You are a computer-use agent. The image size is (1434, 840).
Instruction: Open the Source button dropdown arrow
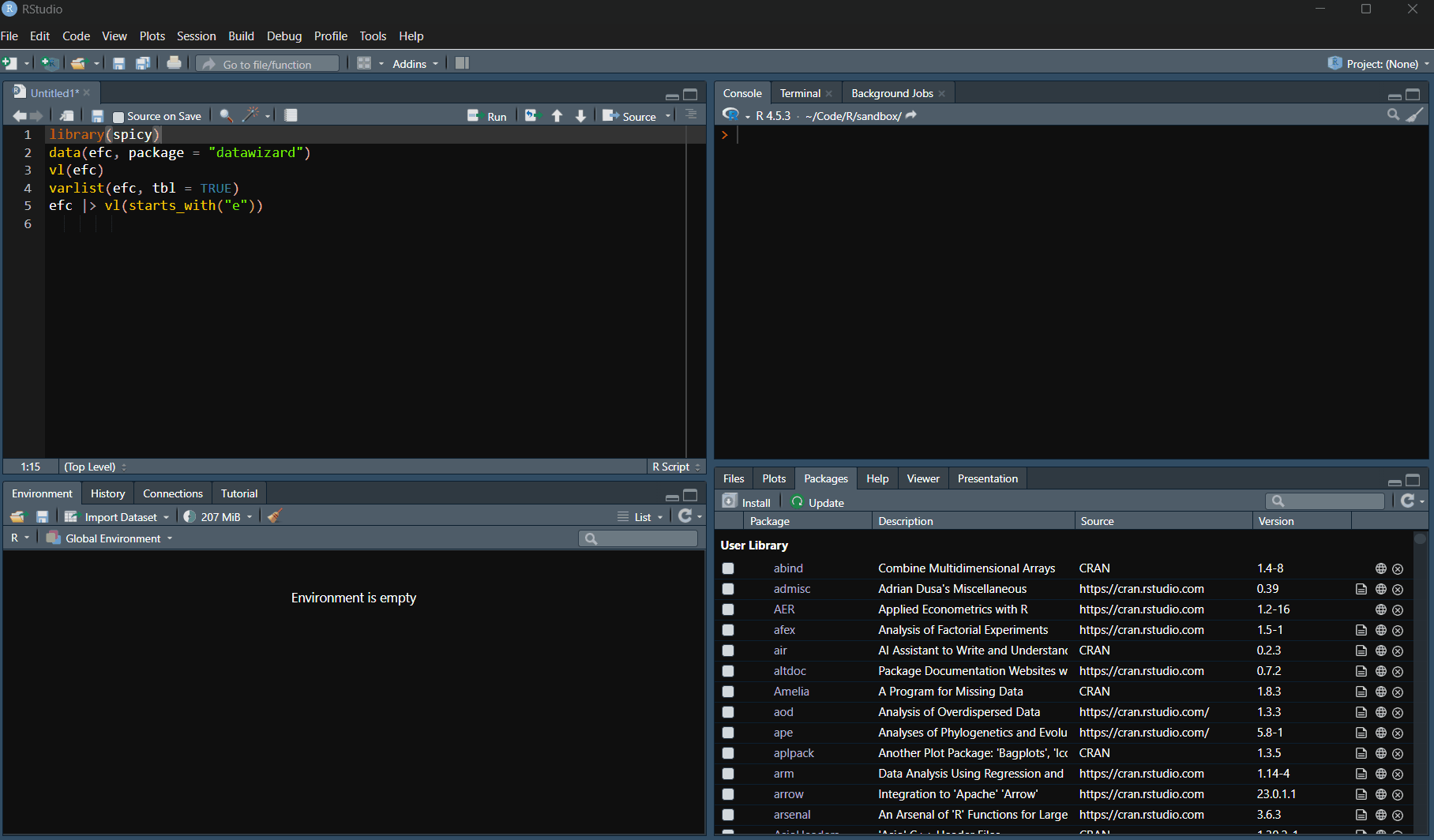(x=667, y=116)
